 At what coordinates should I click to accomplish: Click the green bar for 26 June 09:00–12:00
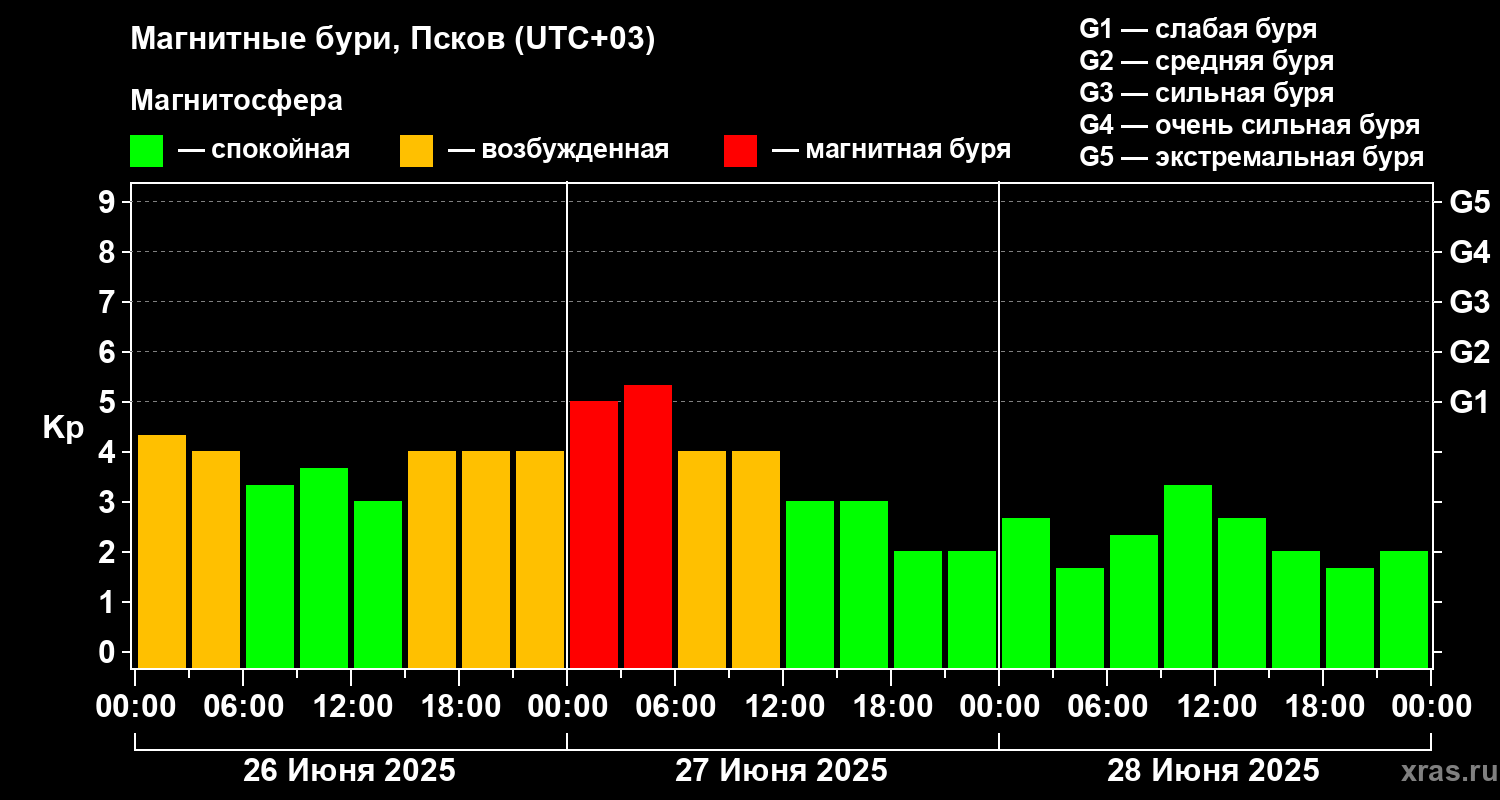point(324,568)
